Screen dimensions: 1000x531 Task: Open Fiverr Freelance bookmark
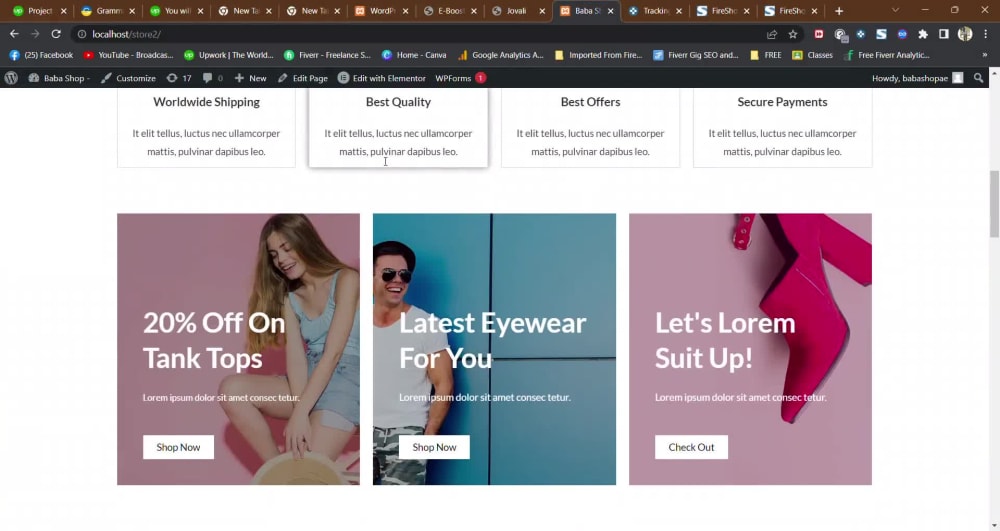[x=327, y=55]
